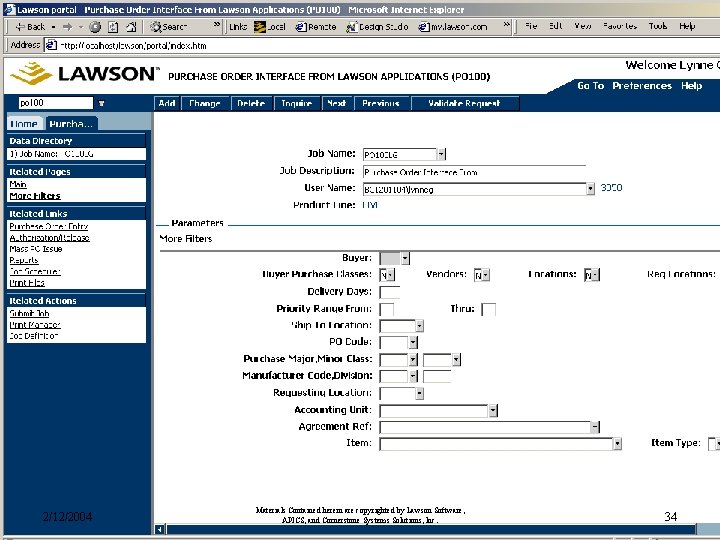Switch to the Purcha... tab
This screenshot has height=540, width=720.
pos(71,124)
